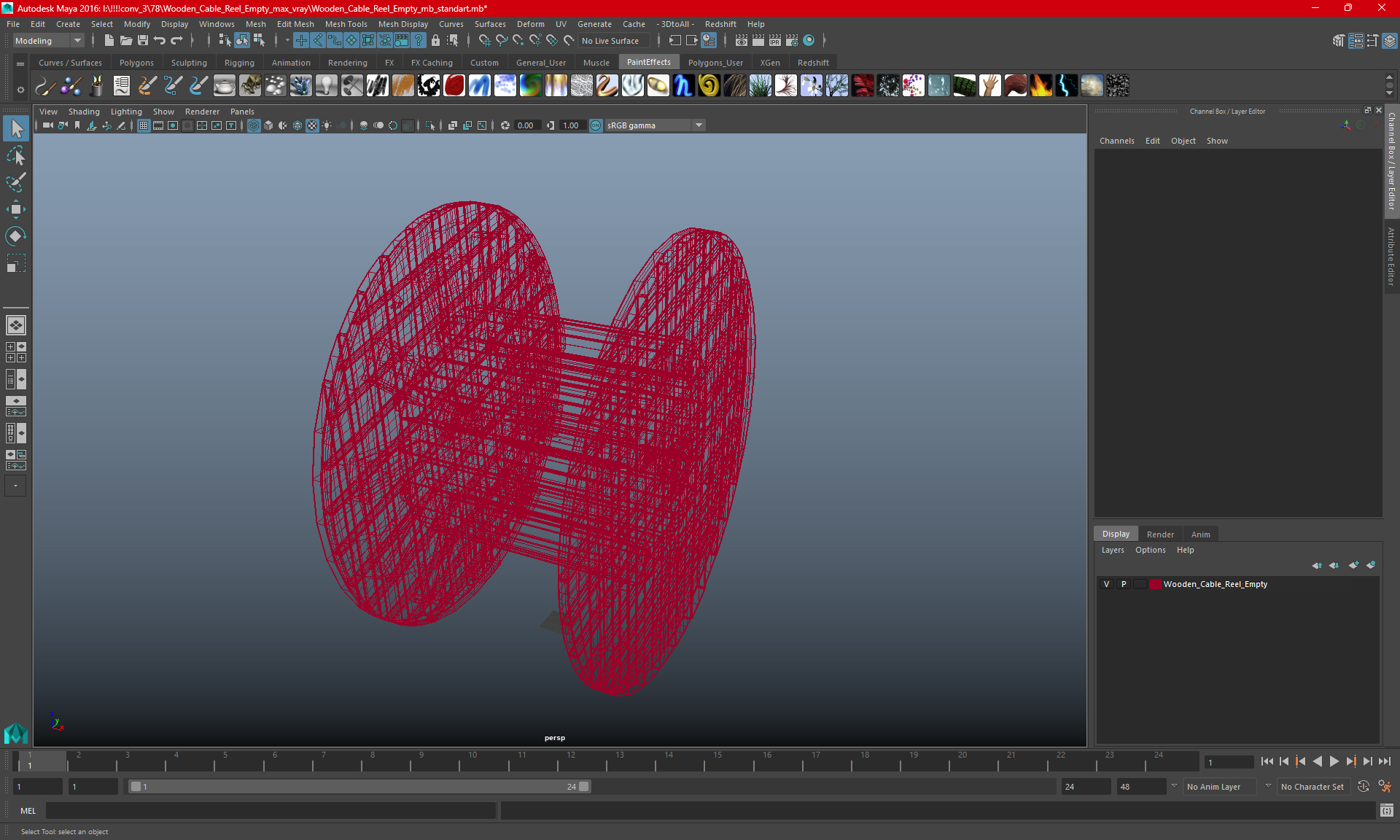1400x840 pixels.
Task: Click the New Scene icon
Action: (109, 41)
